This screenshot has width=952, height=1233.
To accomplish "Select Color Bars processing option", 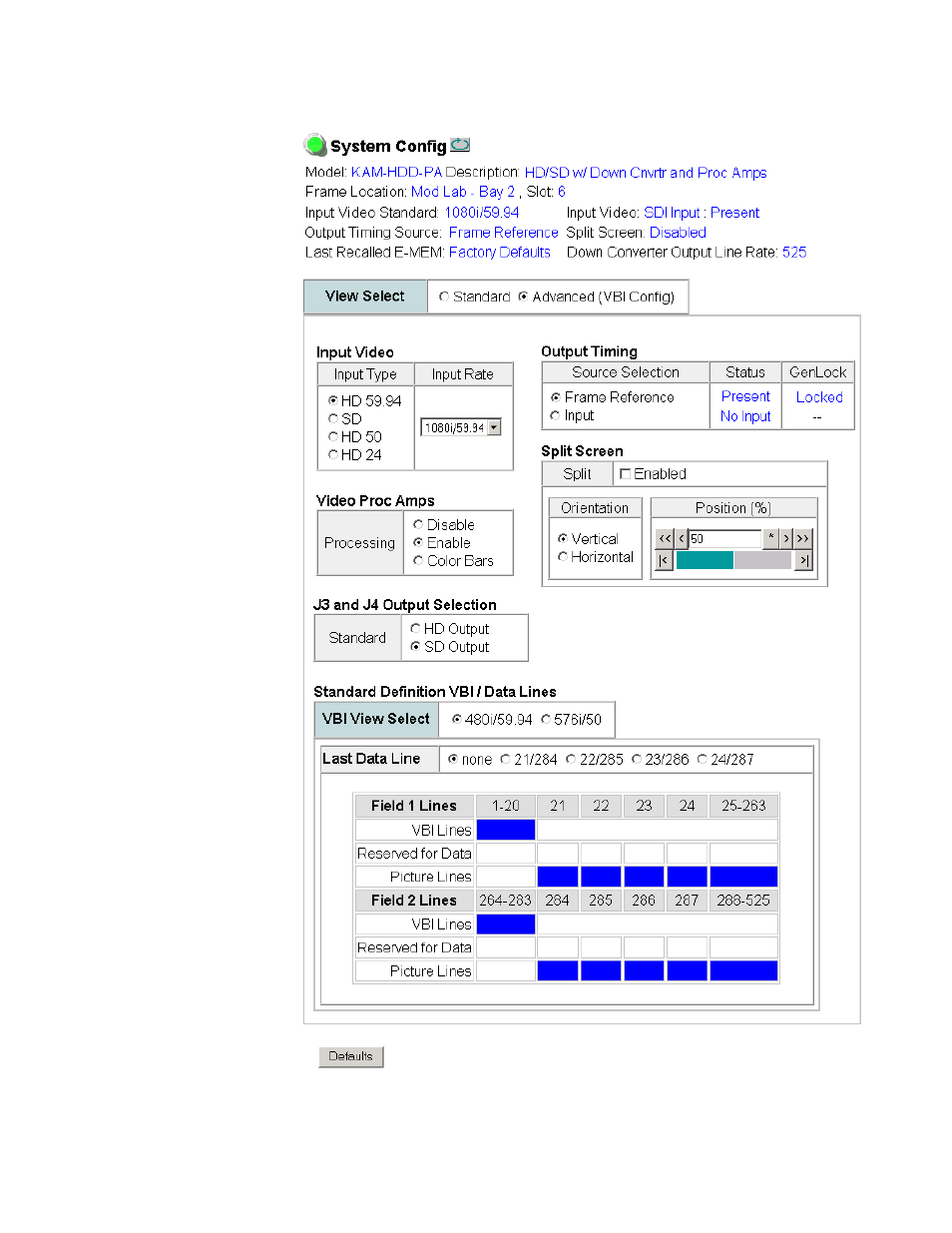I will coord(418,561).
